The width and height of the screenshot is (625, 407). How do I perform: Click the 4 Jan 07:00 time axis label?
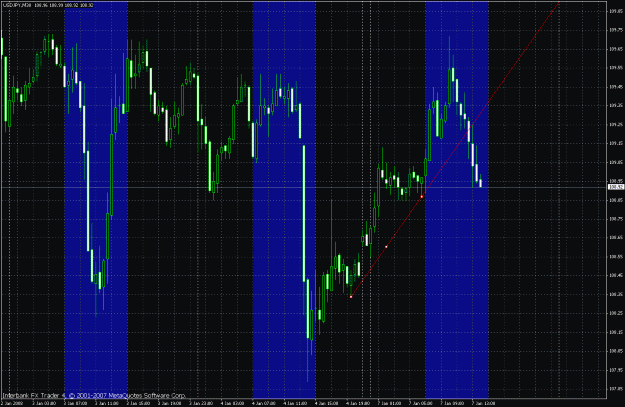click(x=264, y=403)
